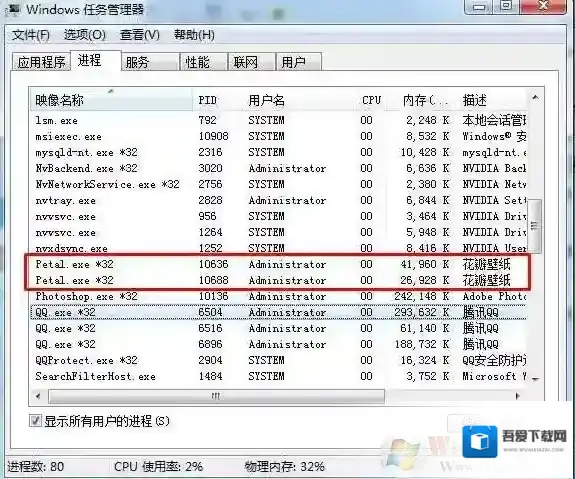Sort by PID column header
The image size is (575, 479).
coord(218,100)
